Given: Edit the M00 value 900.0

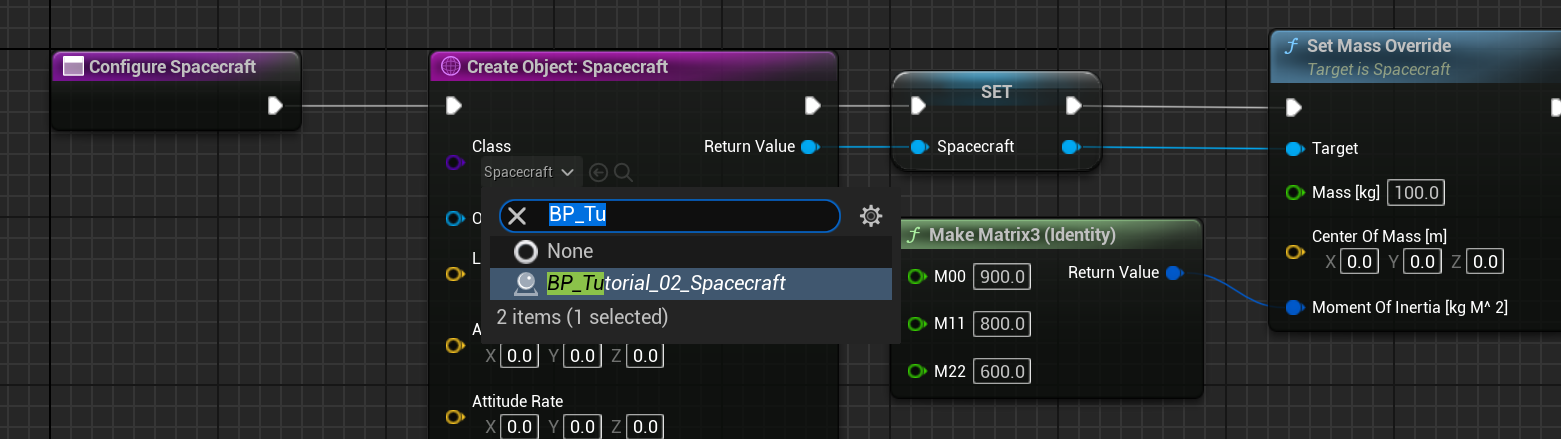Looking at the screenshot, I should point(1001,277).
